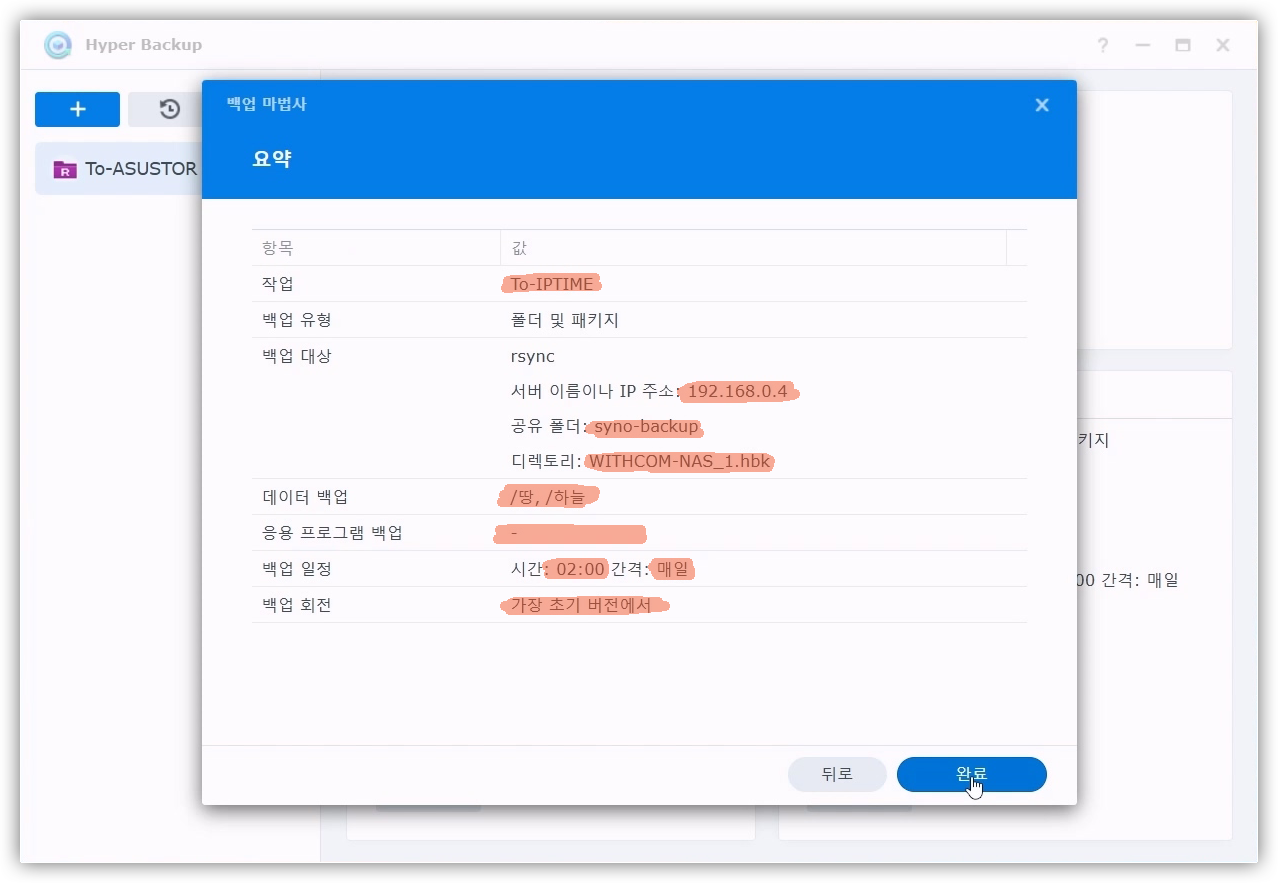The height and width of the screenshot is (883, 1278).
Task: Click the 값 column header
Action: click(519, 248)
